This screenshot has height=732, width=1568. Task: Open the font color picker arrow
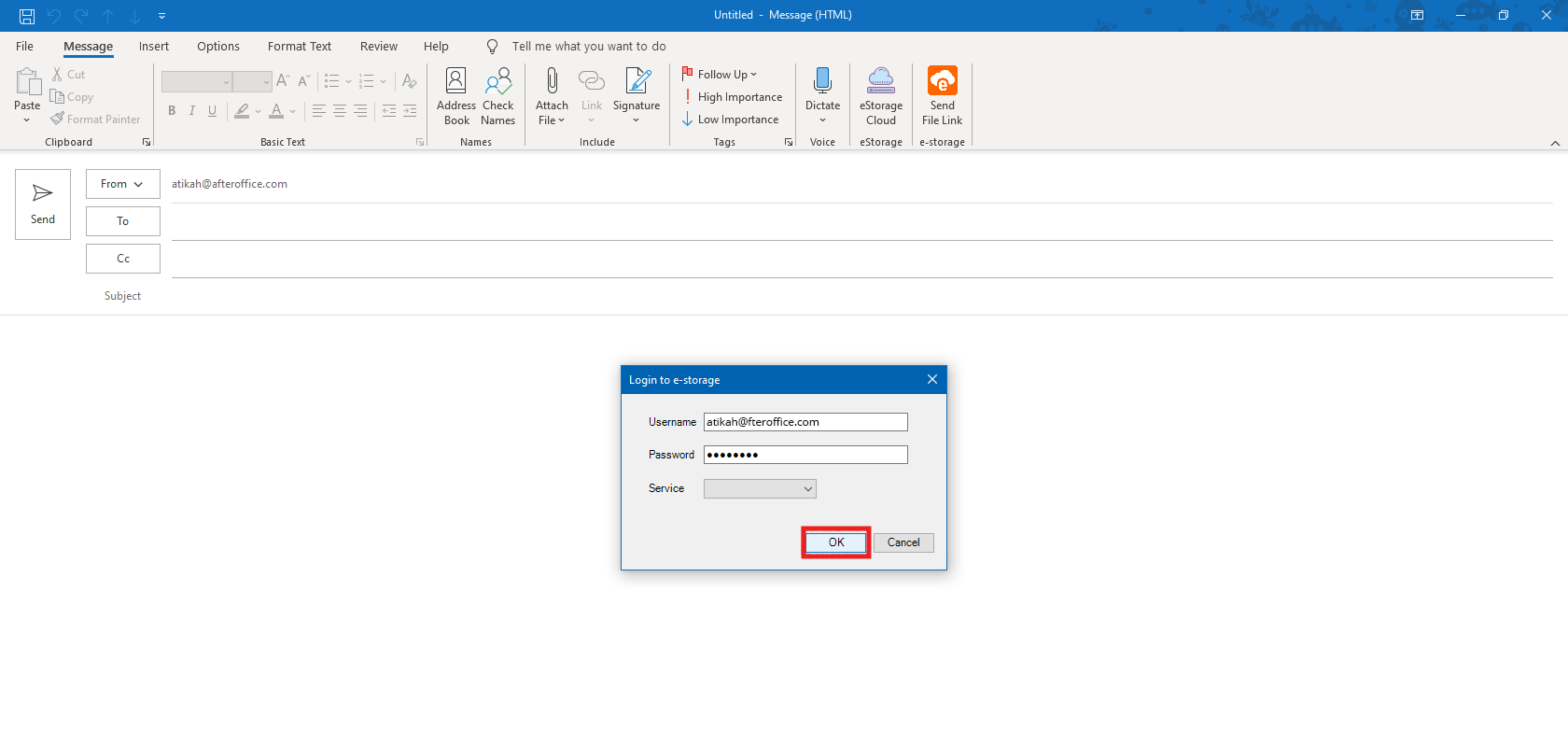(293, 111)
